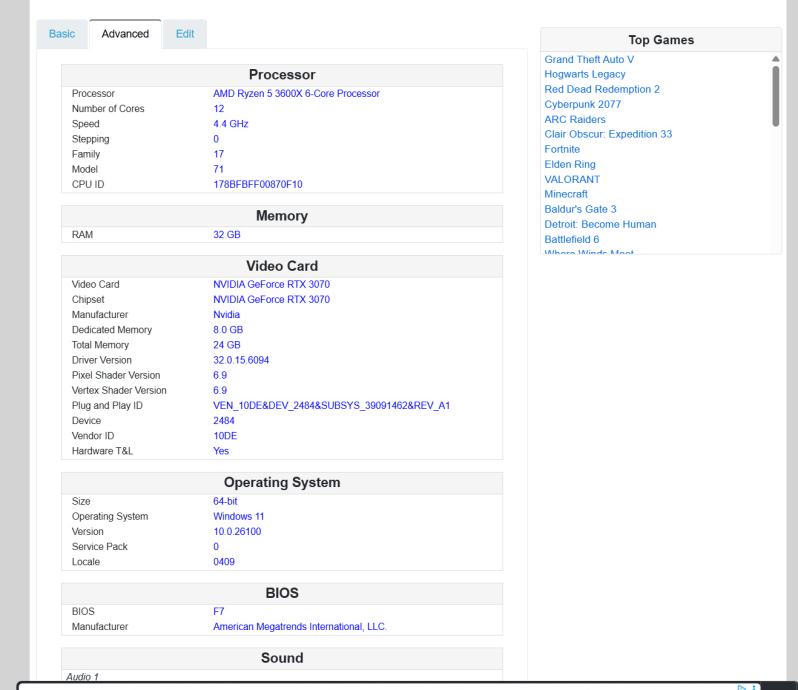Click the Family value 17
The width and height of the screenshot is (798, 690).
218,154
